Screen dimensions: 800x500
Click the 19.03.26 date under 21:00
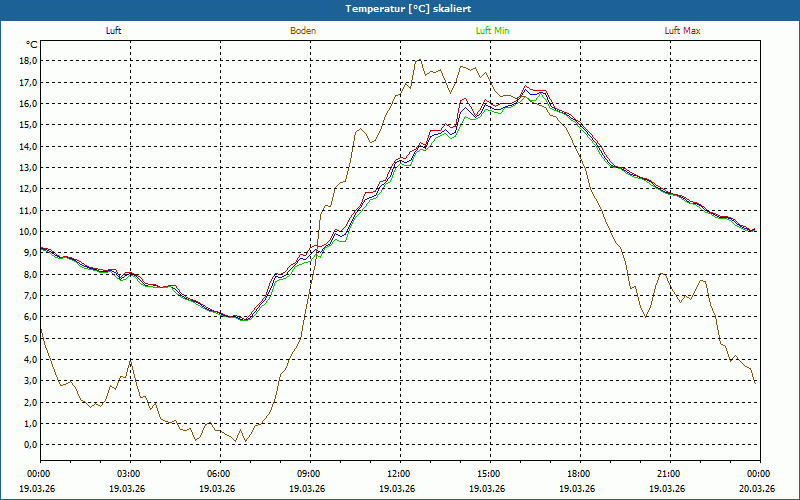point(667,488)
